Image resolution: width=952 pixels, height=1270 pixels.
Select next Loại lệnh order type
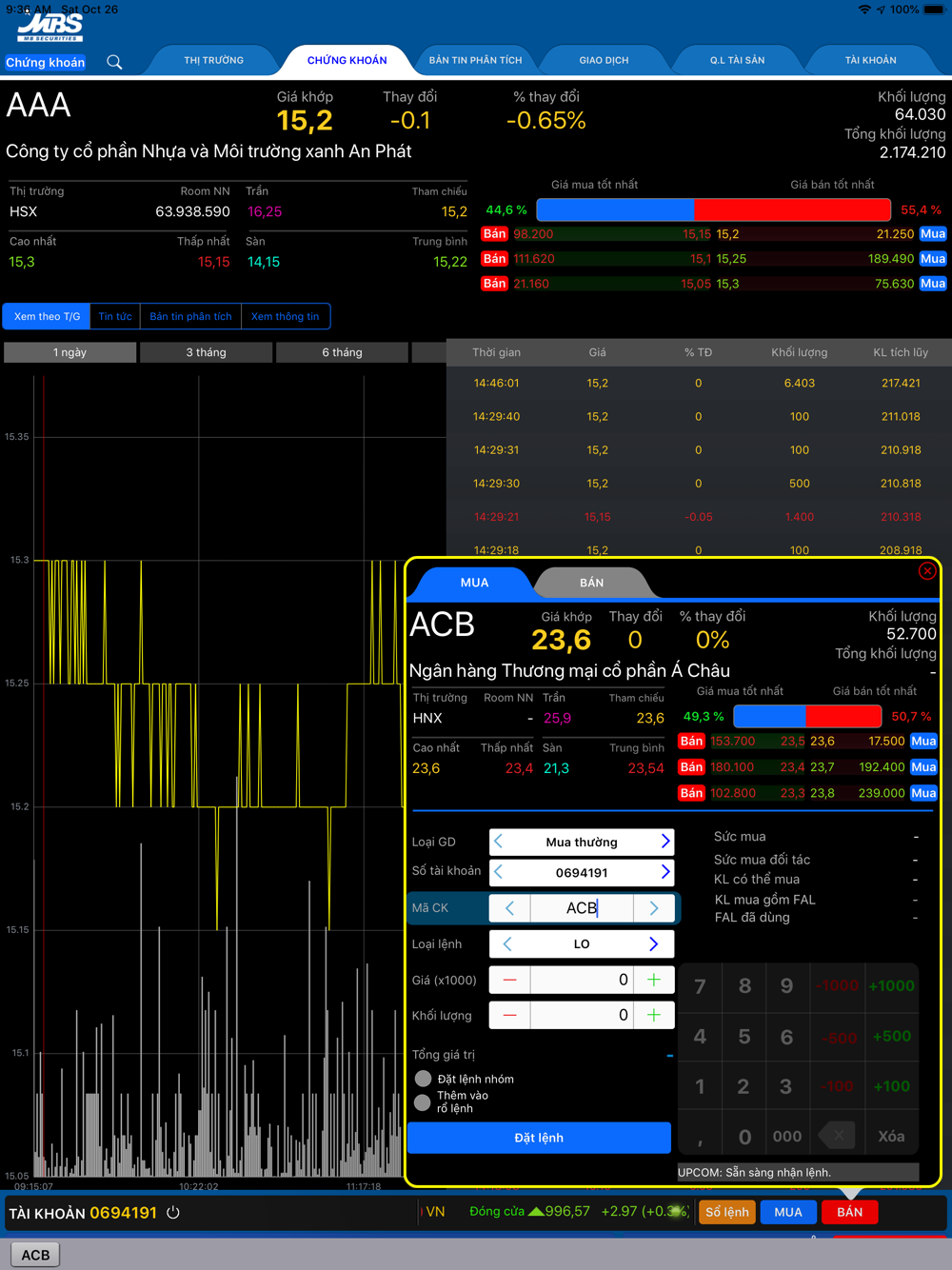(654, 944)
